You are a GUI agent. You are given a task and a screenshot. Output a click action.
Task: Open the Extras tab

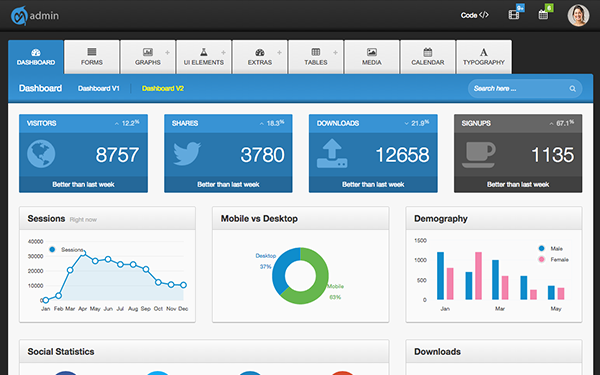pyautogui.click(x=260, y=57)
